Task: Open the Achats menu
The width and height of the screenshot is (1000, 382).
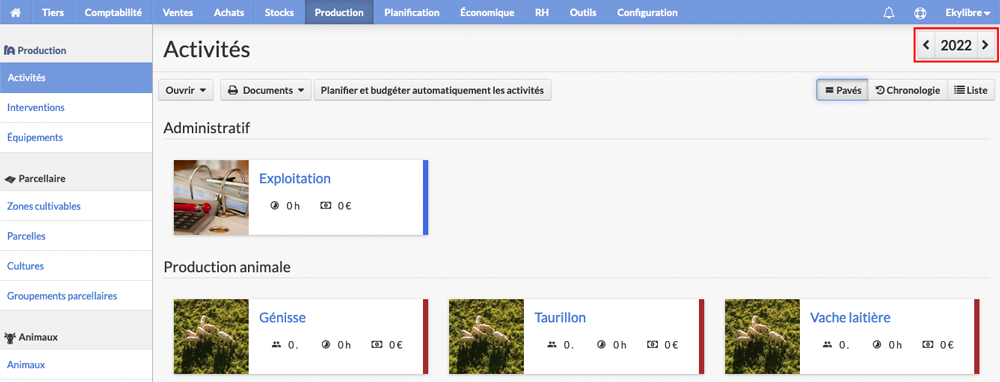Action: click(x=228, y=12)
